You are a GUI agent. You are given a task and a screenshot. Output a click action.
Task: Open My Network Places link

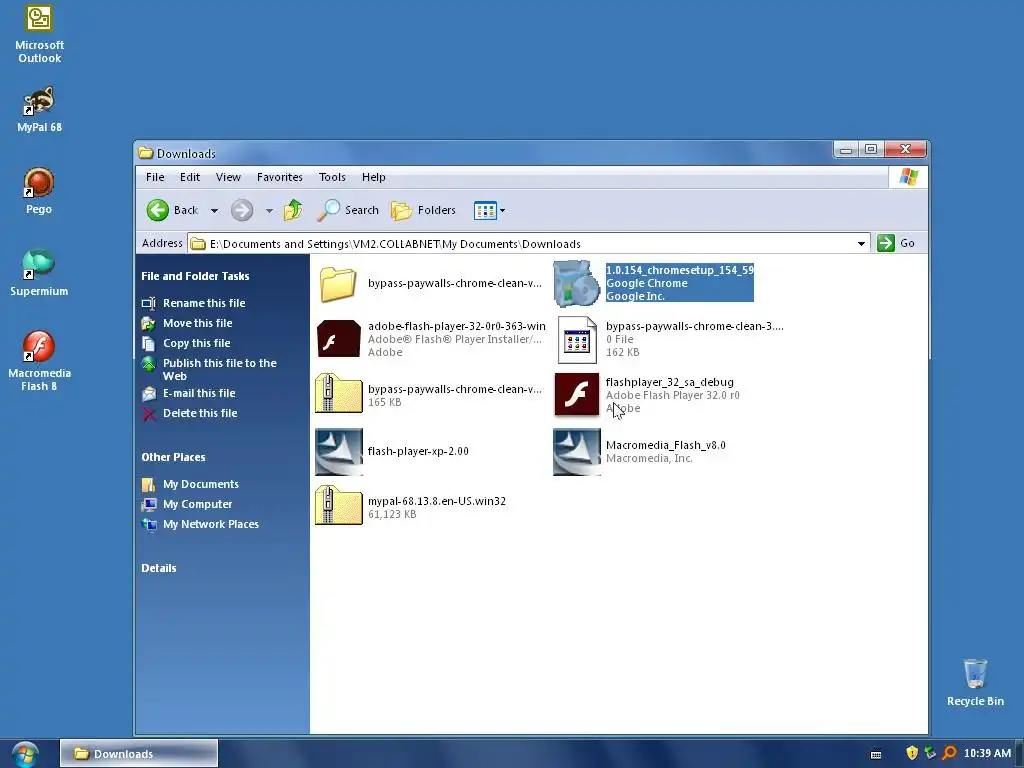coord(210,524)
